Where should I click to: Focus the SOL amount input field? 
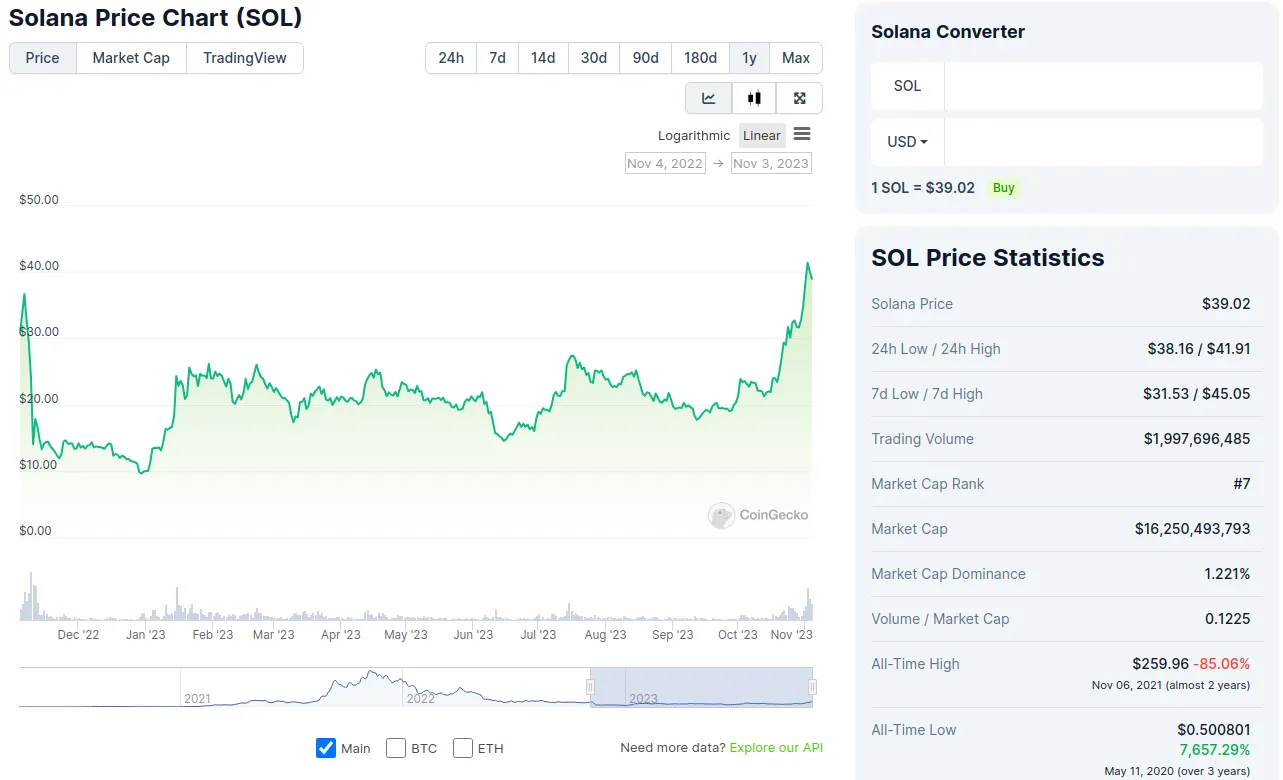[1104, 86]
